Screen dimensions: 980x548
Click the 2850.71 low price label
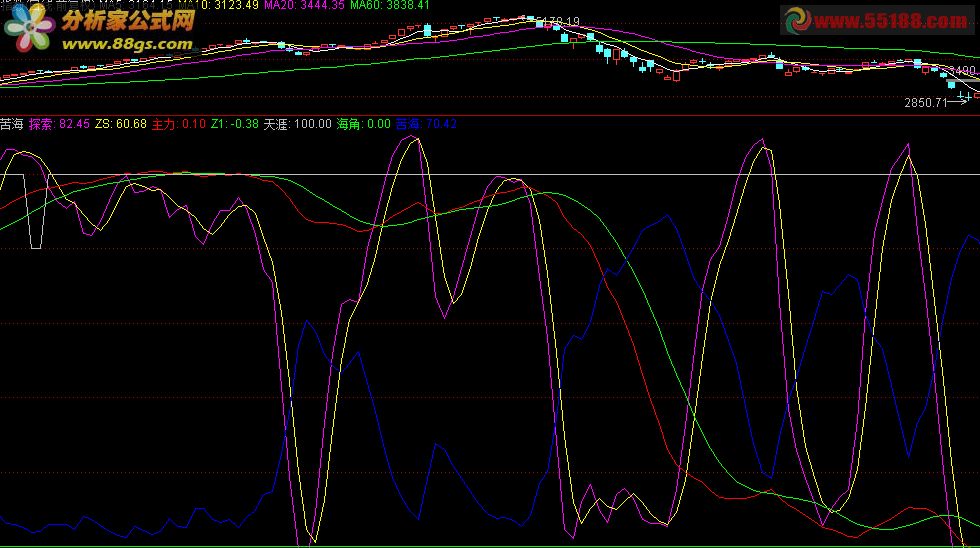[926, 102]
